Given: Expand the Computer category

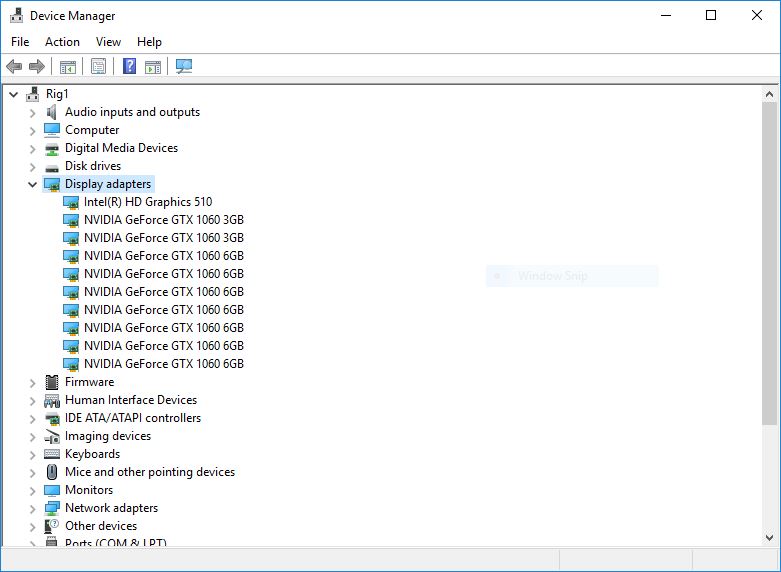Looking at the screenshot, I should pos(33,131).
